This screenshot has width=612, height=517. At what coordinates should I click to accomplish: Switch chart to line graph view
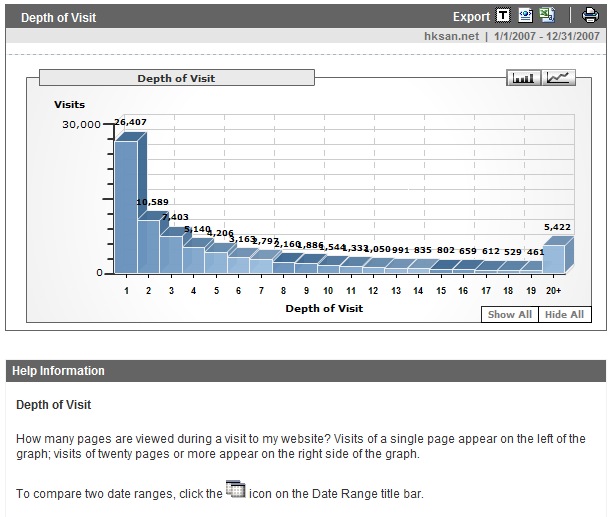558,78
